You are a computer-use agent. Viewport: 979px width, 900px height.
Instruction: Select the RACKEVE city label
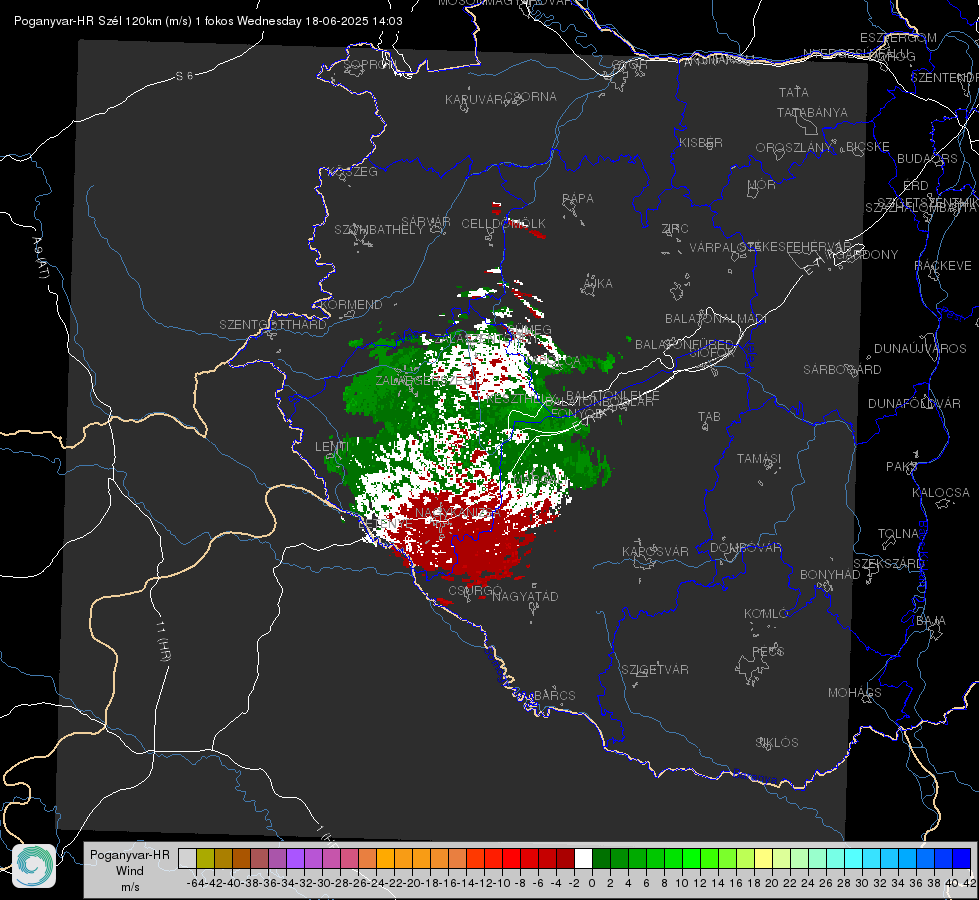pos(943,265)
